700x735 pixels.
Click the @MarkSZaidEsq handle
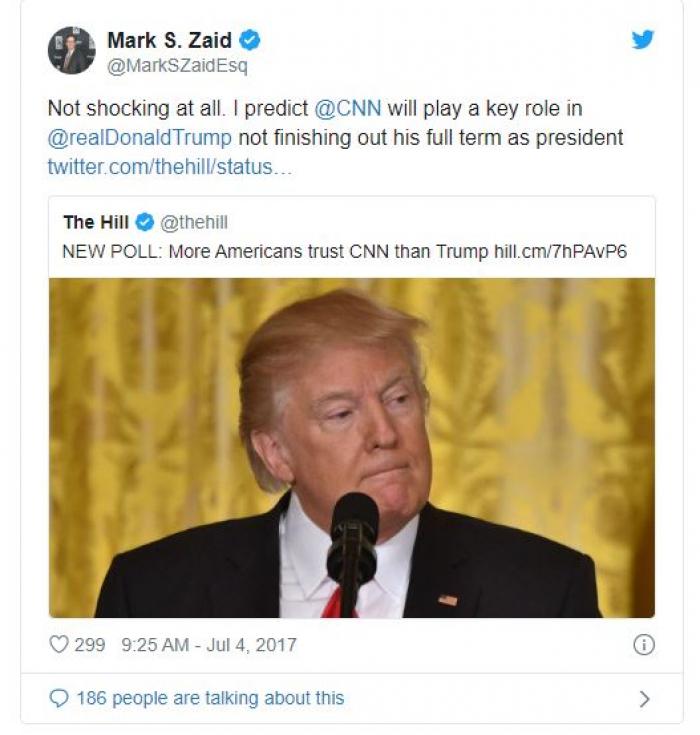(x=177, y=66)
